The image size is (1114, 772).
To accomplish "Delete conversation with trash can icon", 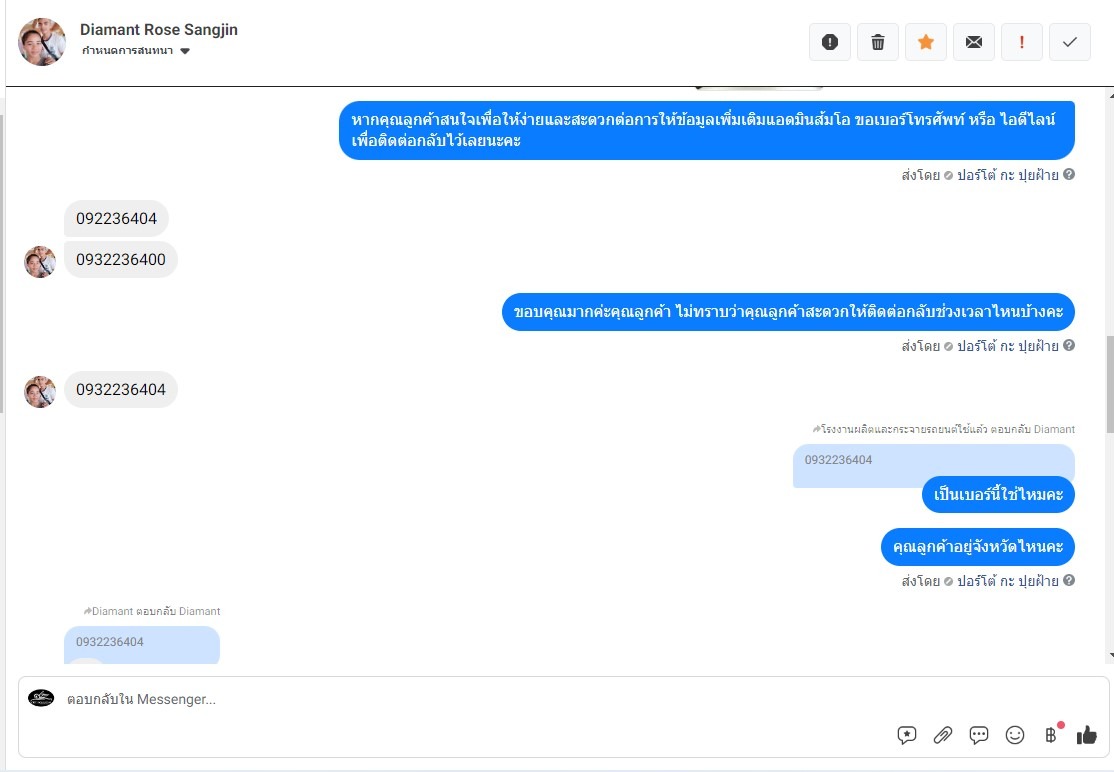I will 877,42.
